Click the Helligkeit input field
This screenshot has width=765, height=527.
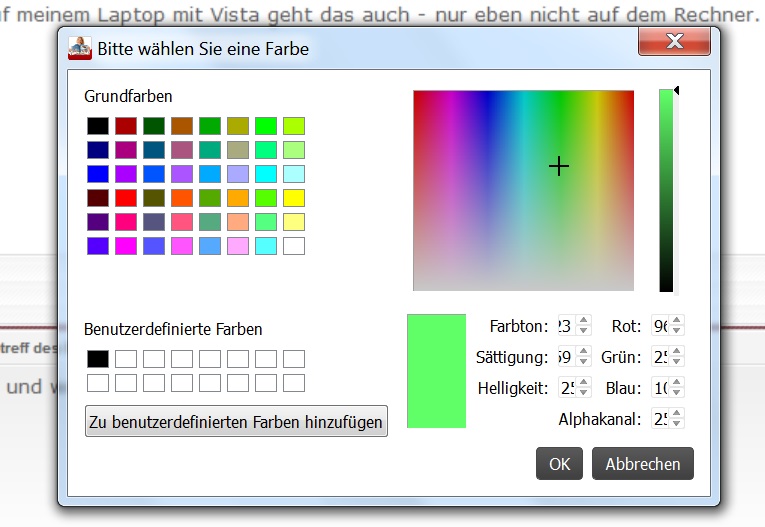[566, 387]
